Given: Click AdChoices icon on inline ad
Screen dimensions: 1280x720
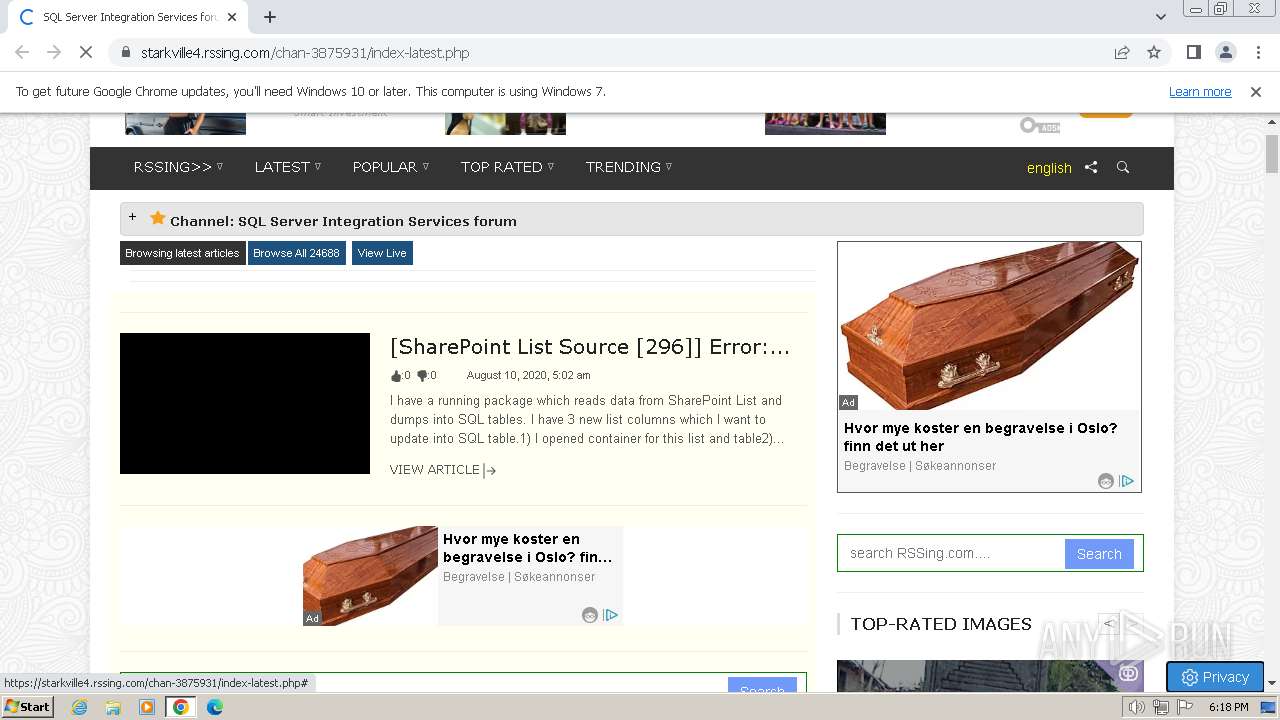Looking at the screenshot, I should pyautogui.click(x=610, y=615).
